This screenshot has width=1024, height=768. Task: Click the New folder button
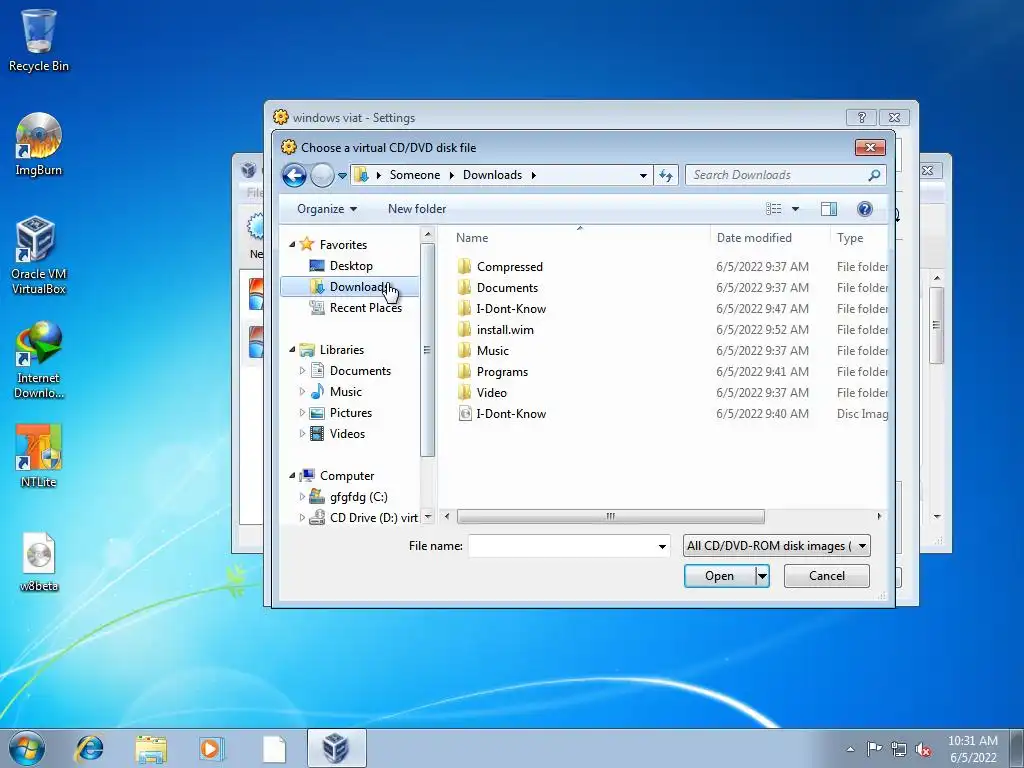[x=417, y=209]
